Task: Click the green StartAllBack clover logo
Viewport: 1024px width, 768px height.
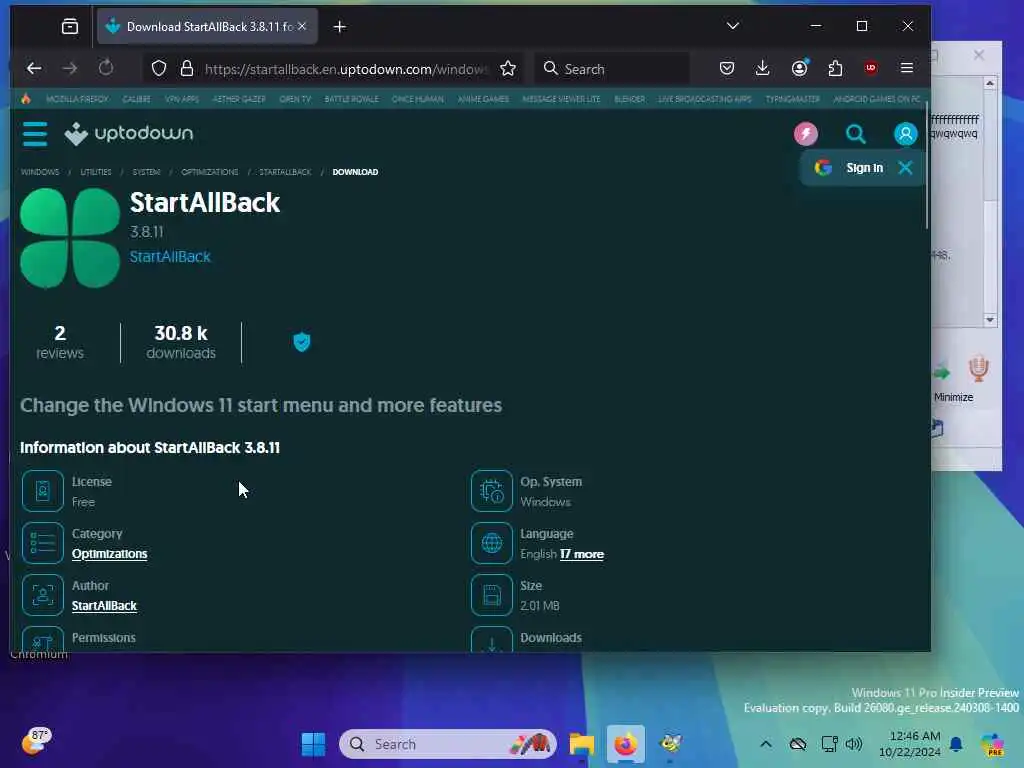Action: point(70,238)
